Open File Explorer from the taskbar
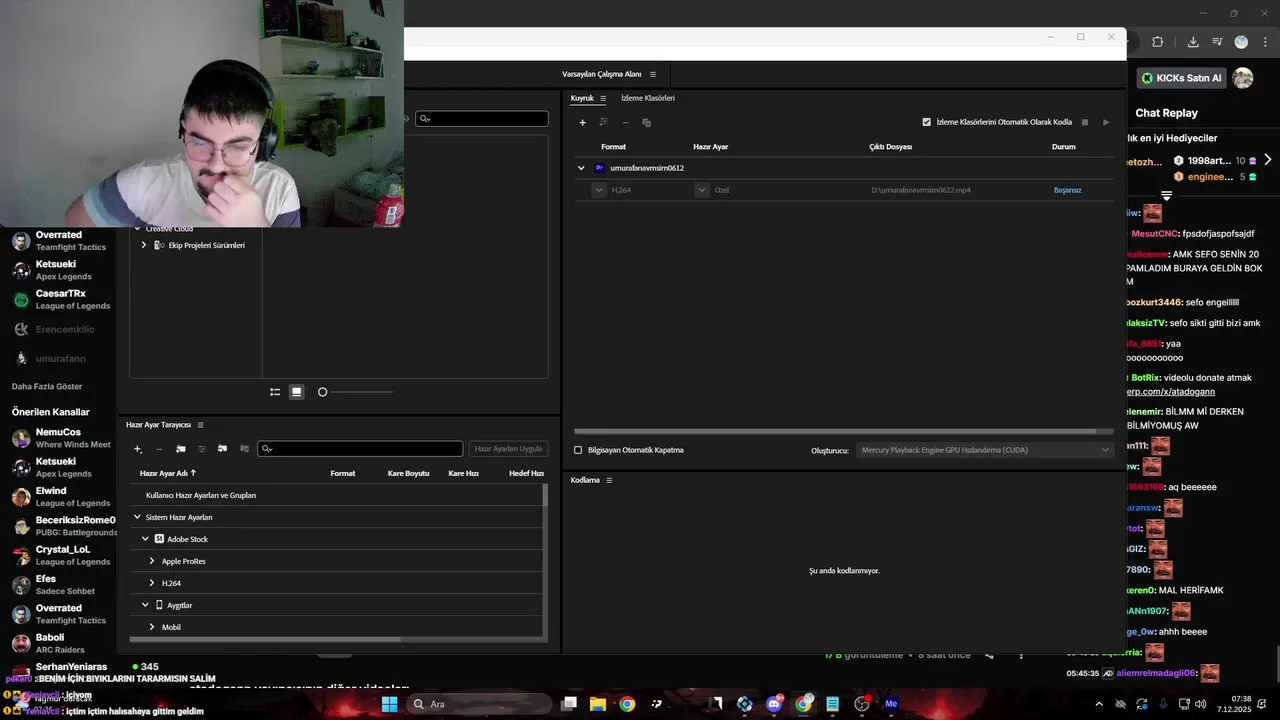The height and width of the screenshot is (720, 1280). click(x=598, y=704)
